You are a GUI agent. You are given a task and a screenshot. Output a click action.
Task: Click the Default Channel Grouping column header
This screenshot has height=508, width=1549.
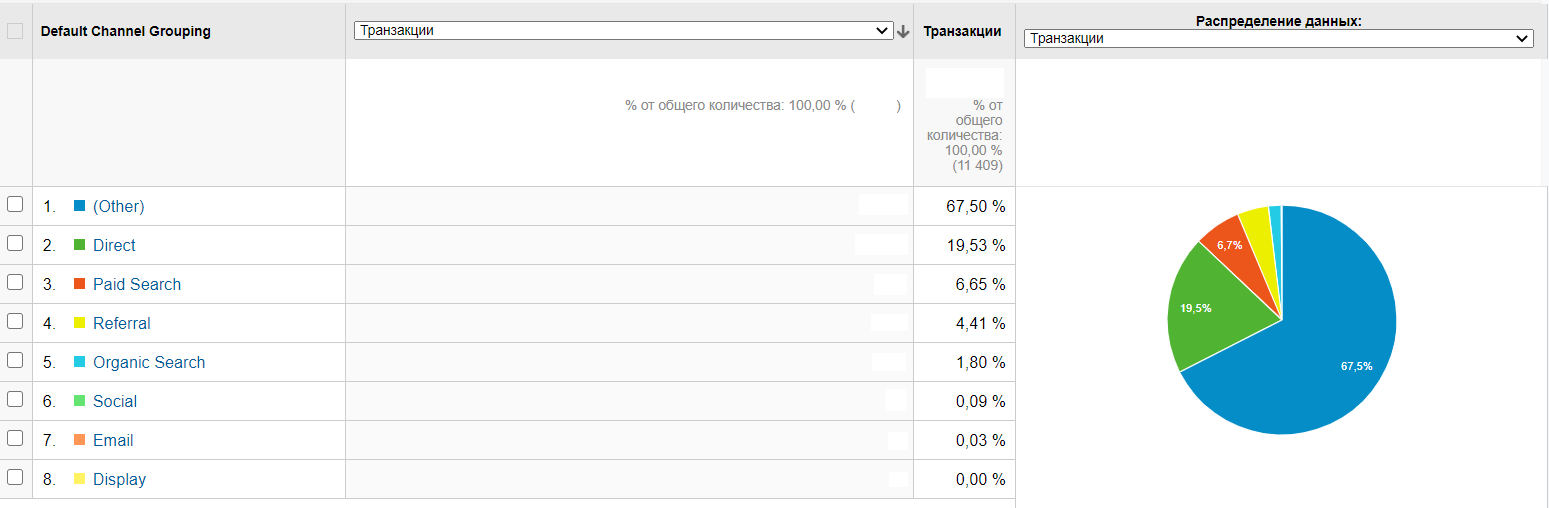(126, 31)
